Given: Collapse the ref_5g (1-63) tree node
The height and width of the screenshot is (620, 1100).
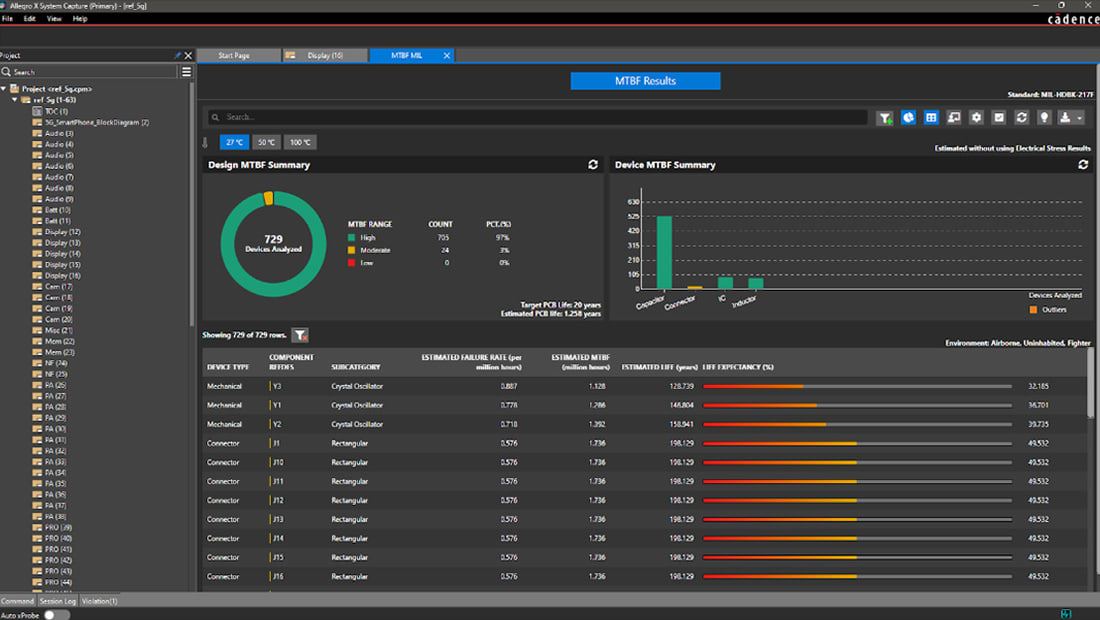Looking at the screenshot, I should [x=15, y=100].
